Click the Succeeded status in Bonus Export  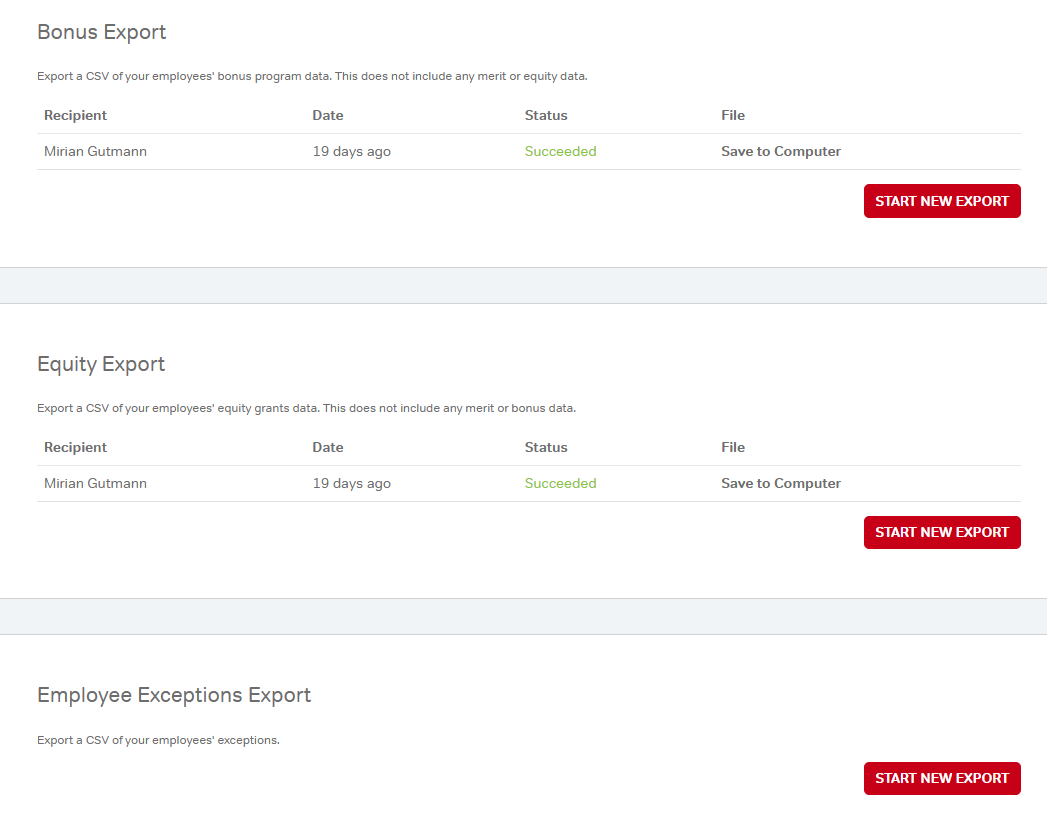(560, 152)
